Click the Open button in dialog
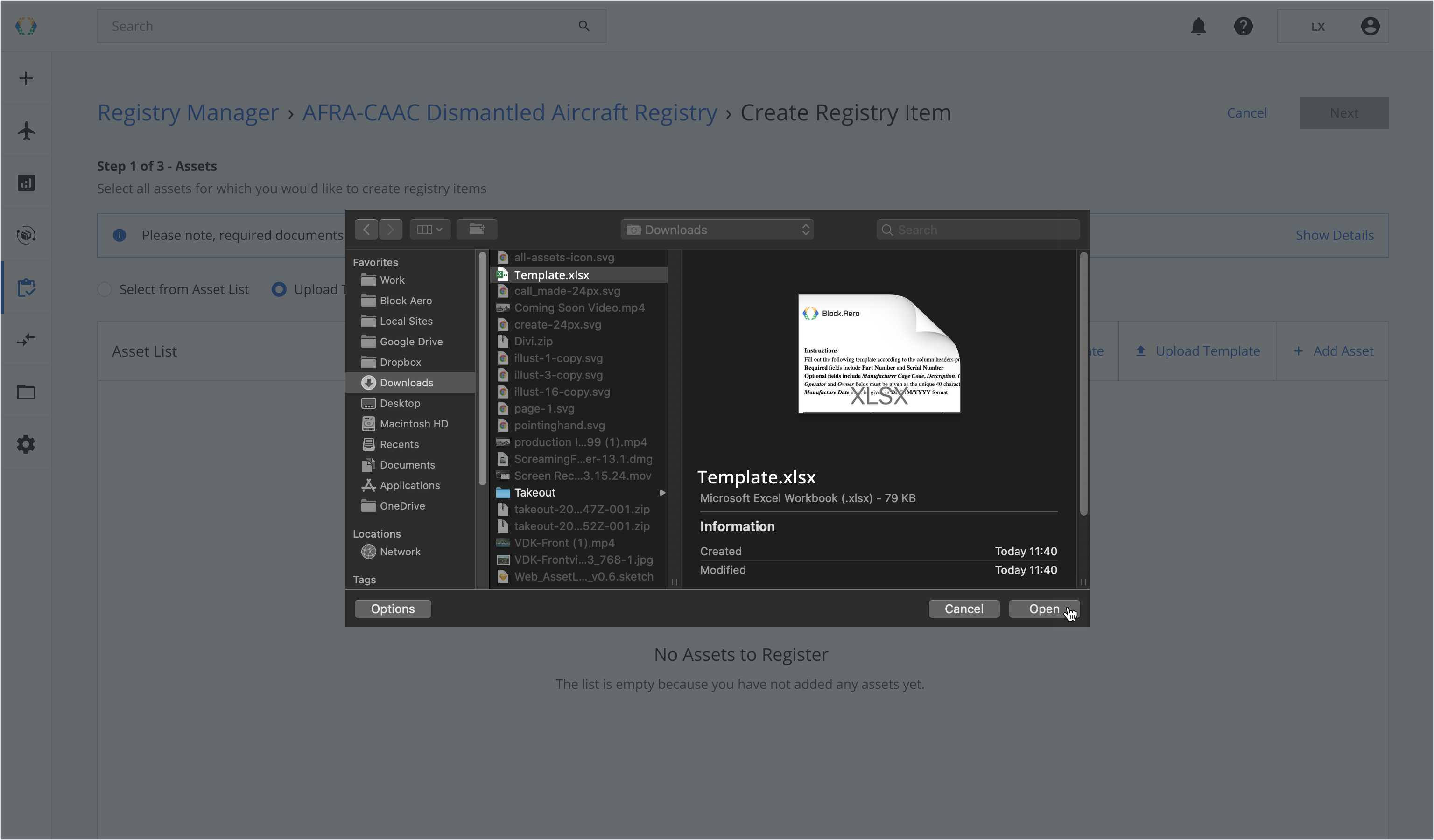The height and width of the screenshot is (840, 1434). coord(1044,609)
